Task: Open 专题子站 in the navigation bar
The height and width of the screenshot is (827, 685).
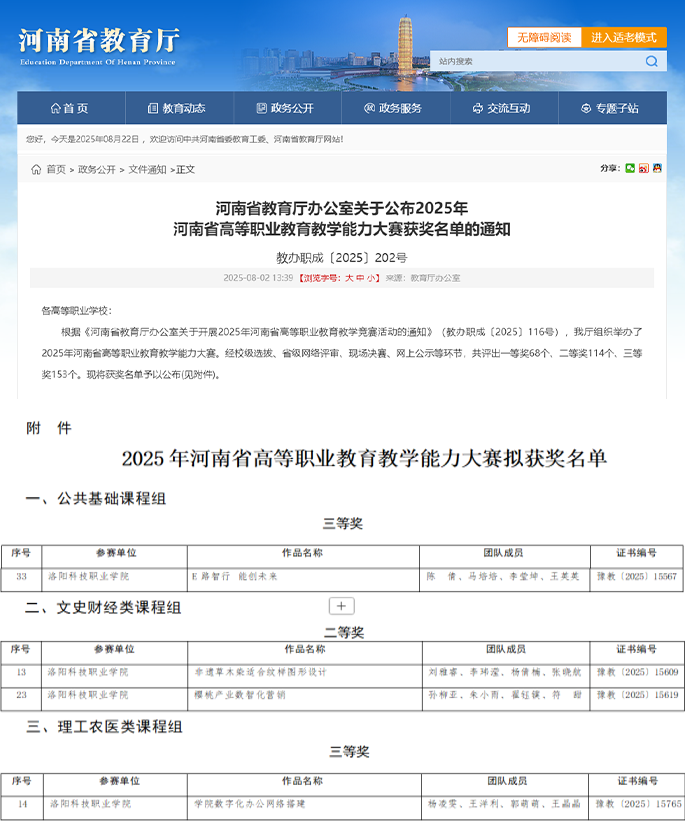Action: (609, 108)
